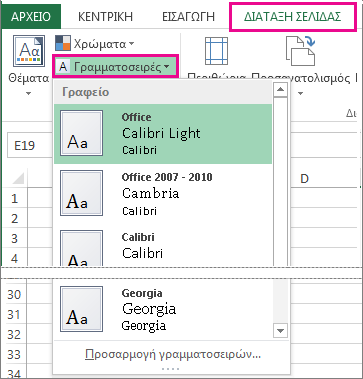Choose the Georgia font theme
This screenshot has width=363, height=379.
tap(163, 310)
